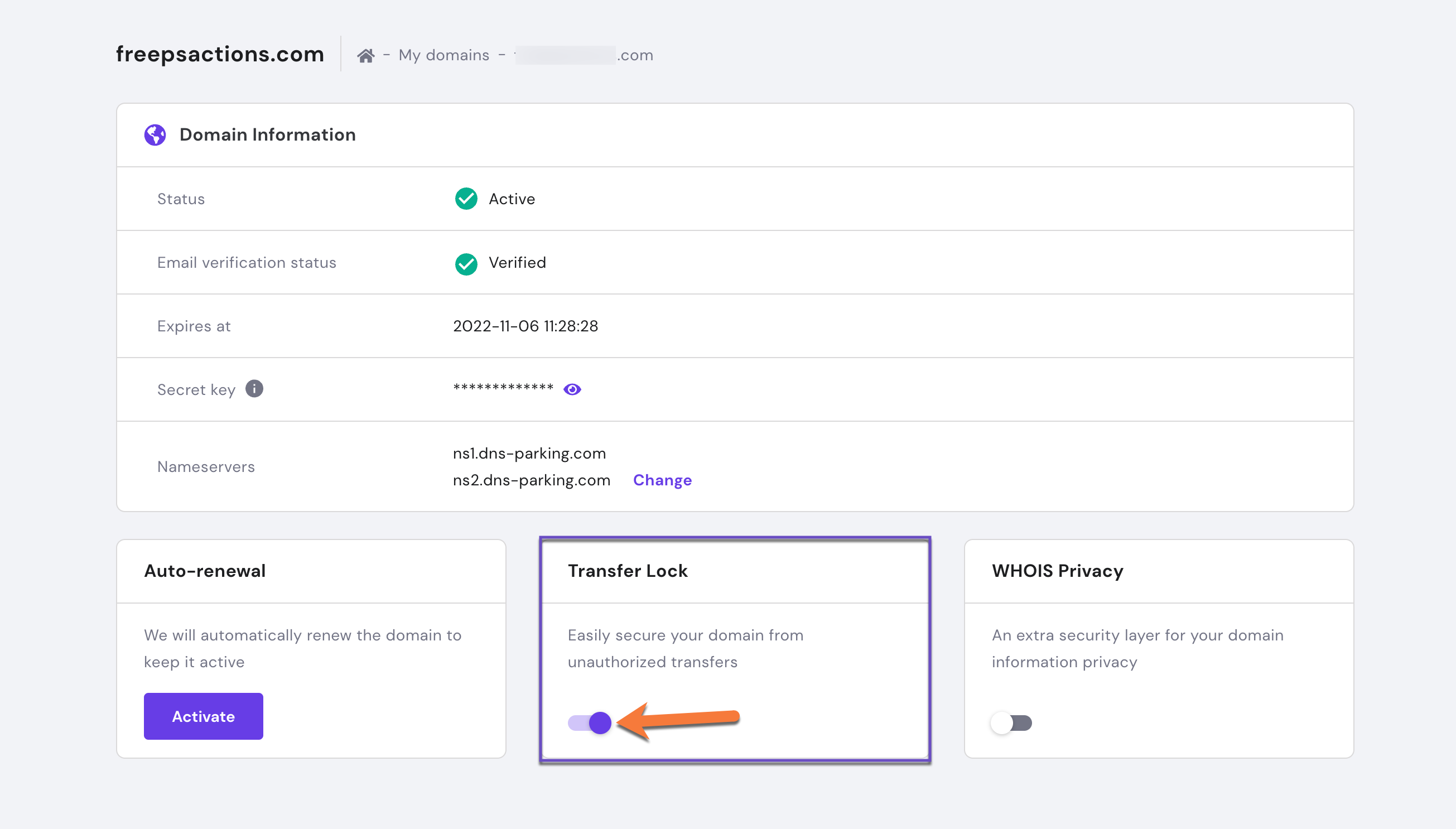The height and width of the screenshot is (829, 1456).
Task: Click the Change nameservers link
Action: coord(662,480)
